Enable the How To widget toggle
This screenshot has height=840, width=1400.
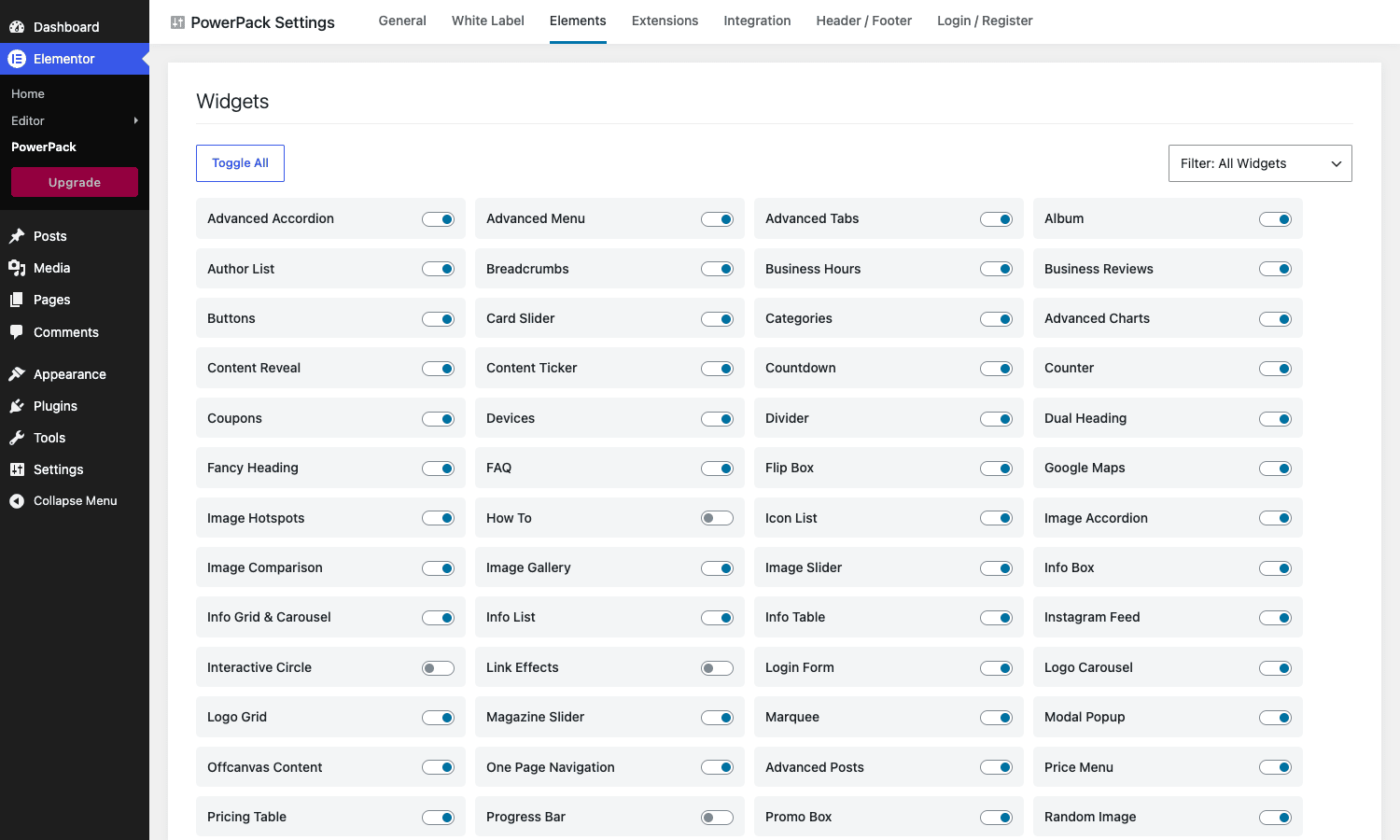[717, 518]
